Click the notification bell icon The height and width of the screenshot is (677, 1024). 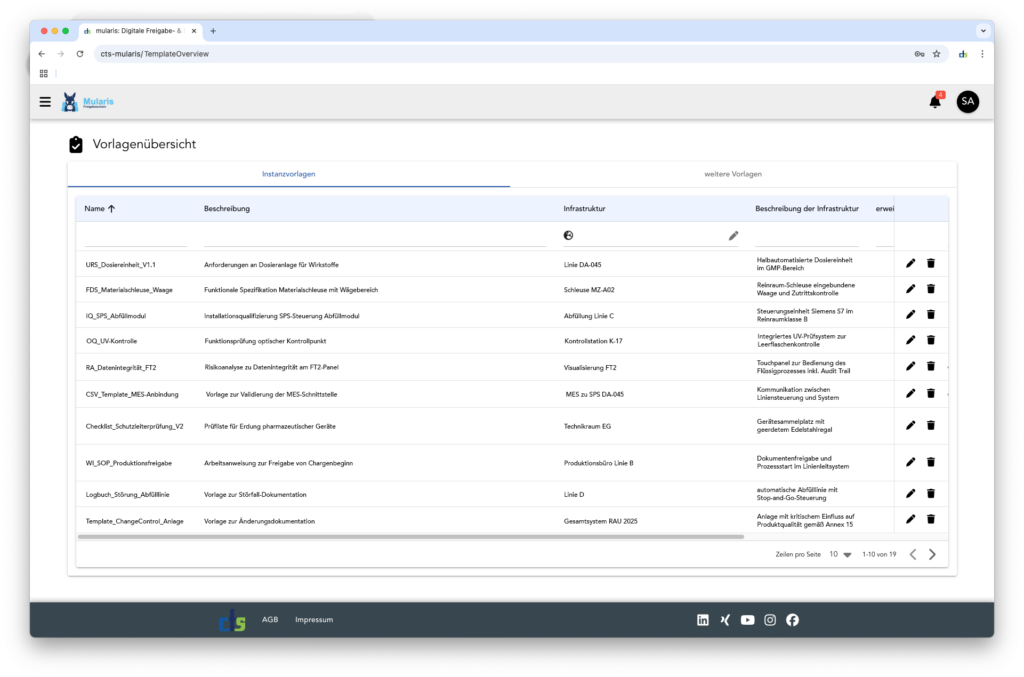click(935, 102)
